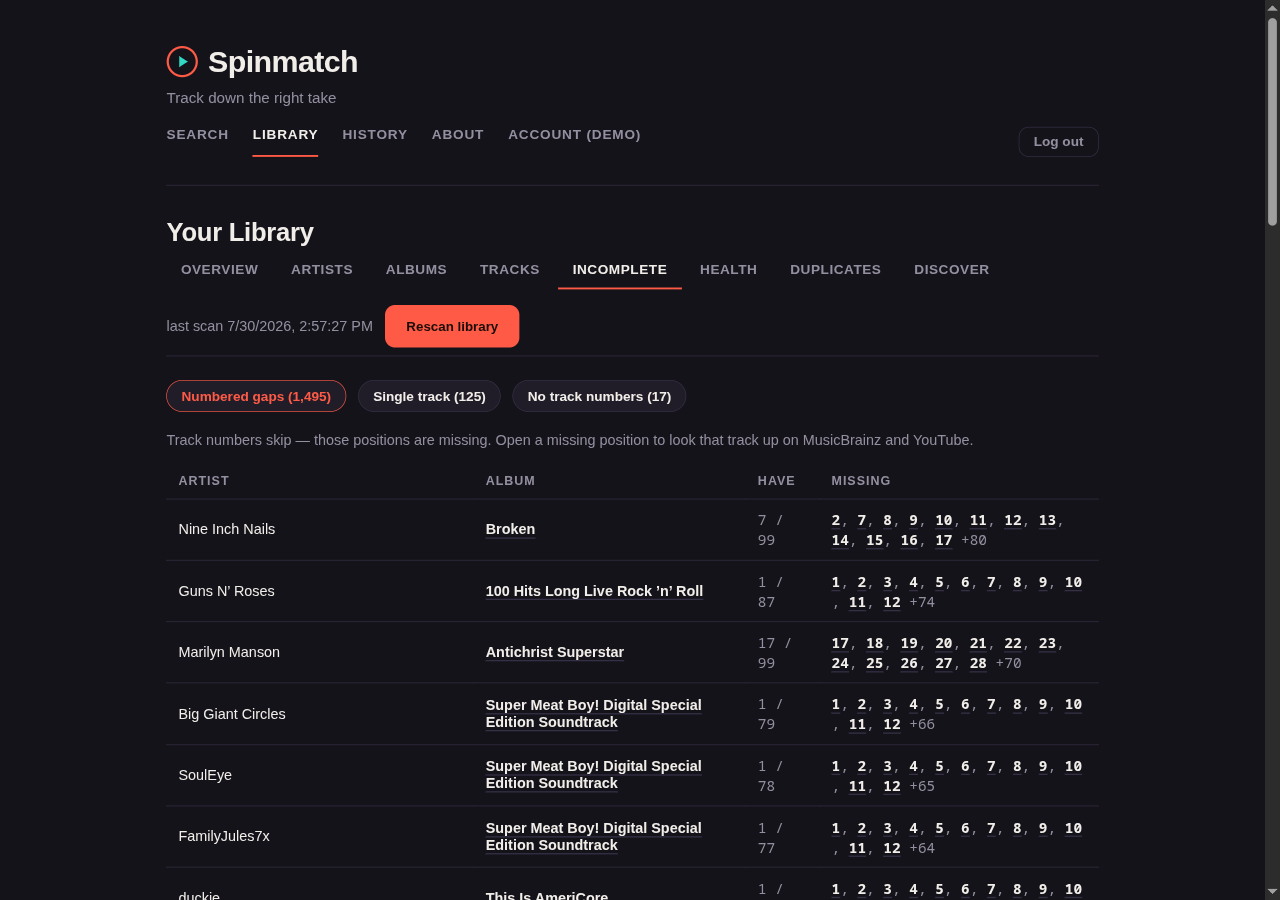The width and height of the screenshot is (1280, 900).
Task: Open the Search nav tab
Action: (197, 134)
